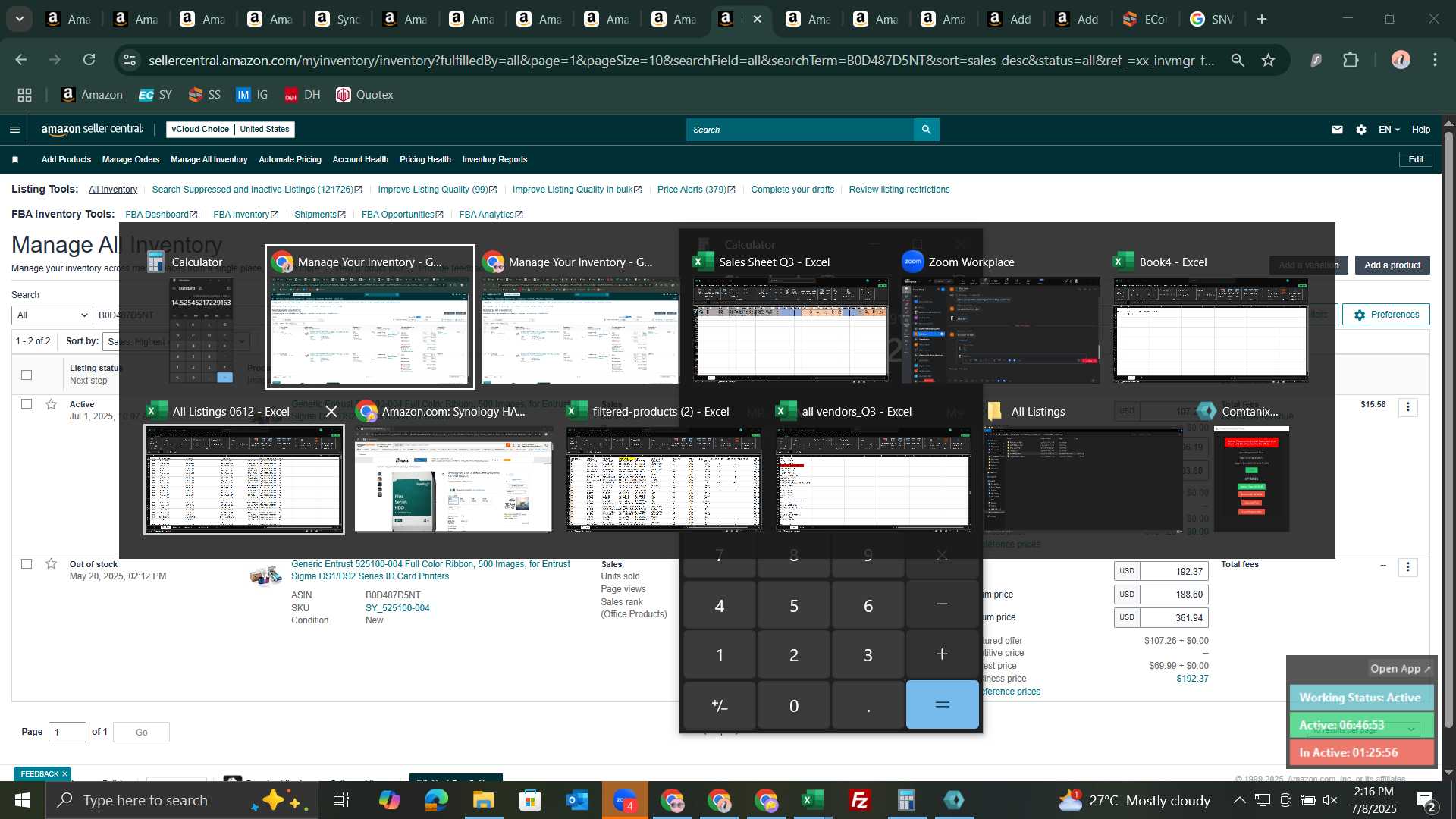Open the vCloud Choice account switcher

coord(231,130)
